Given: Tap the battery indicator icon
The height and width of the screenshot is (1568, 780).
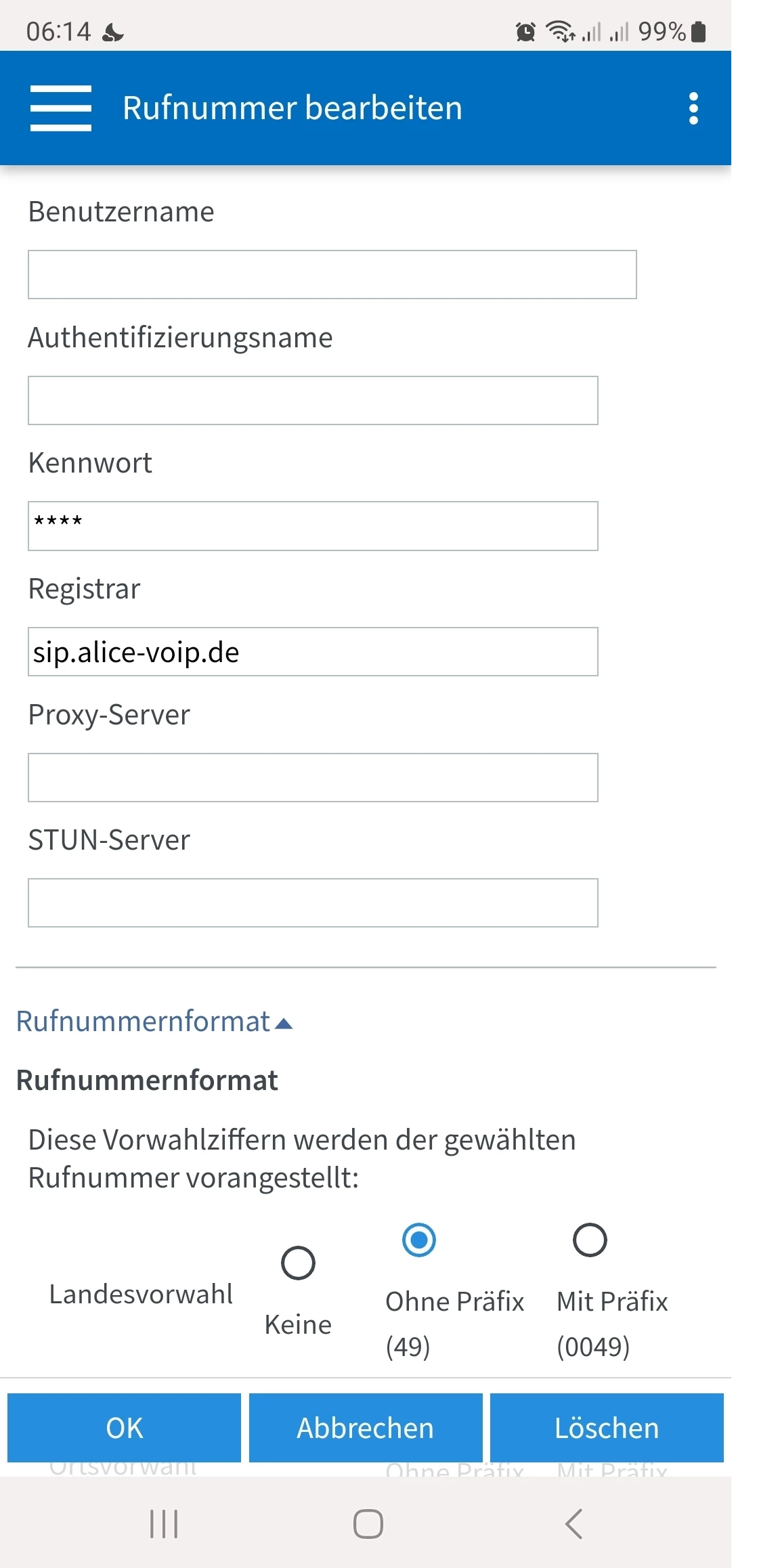Looking at the screenshot, I should (699, 32).
